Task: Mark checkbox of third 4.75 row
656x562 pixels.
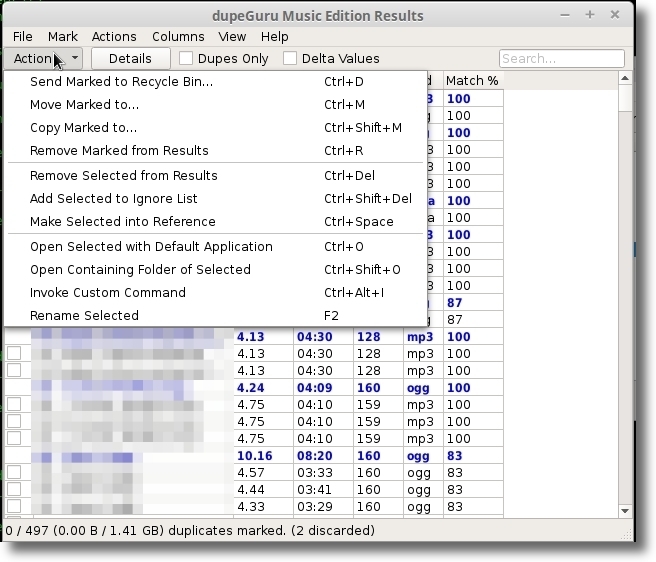Action: pyautogui.click(x=14, y=439)
